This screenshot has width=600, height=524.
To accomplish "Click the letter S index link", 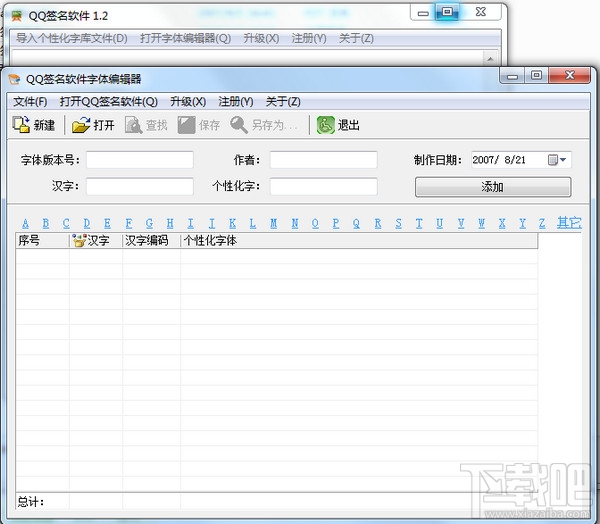I will coord(398,223).
